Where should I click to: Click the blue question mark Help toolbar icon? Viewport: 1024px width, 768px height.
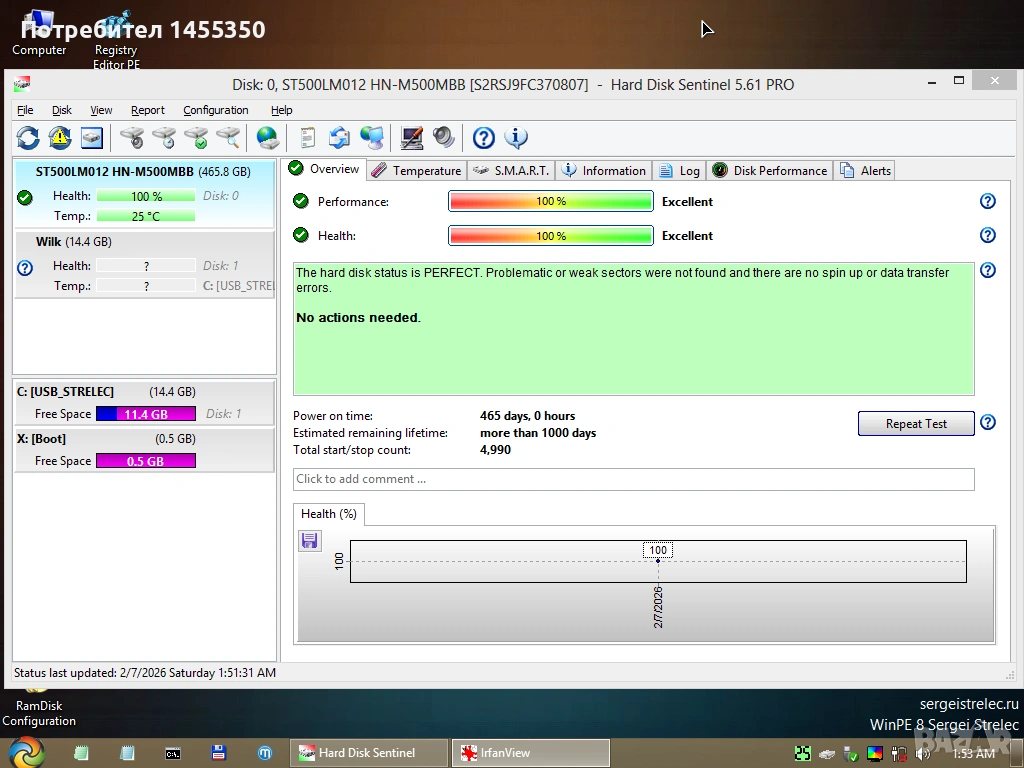(484, 138)
